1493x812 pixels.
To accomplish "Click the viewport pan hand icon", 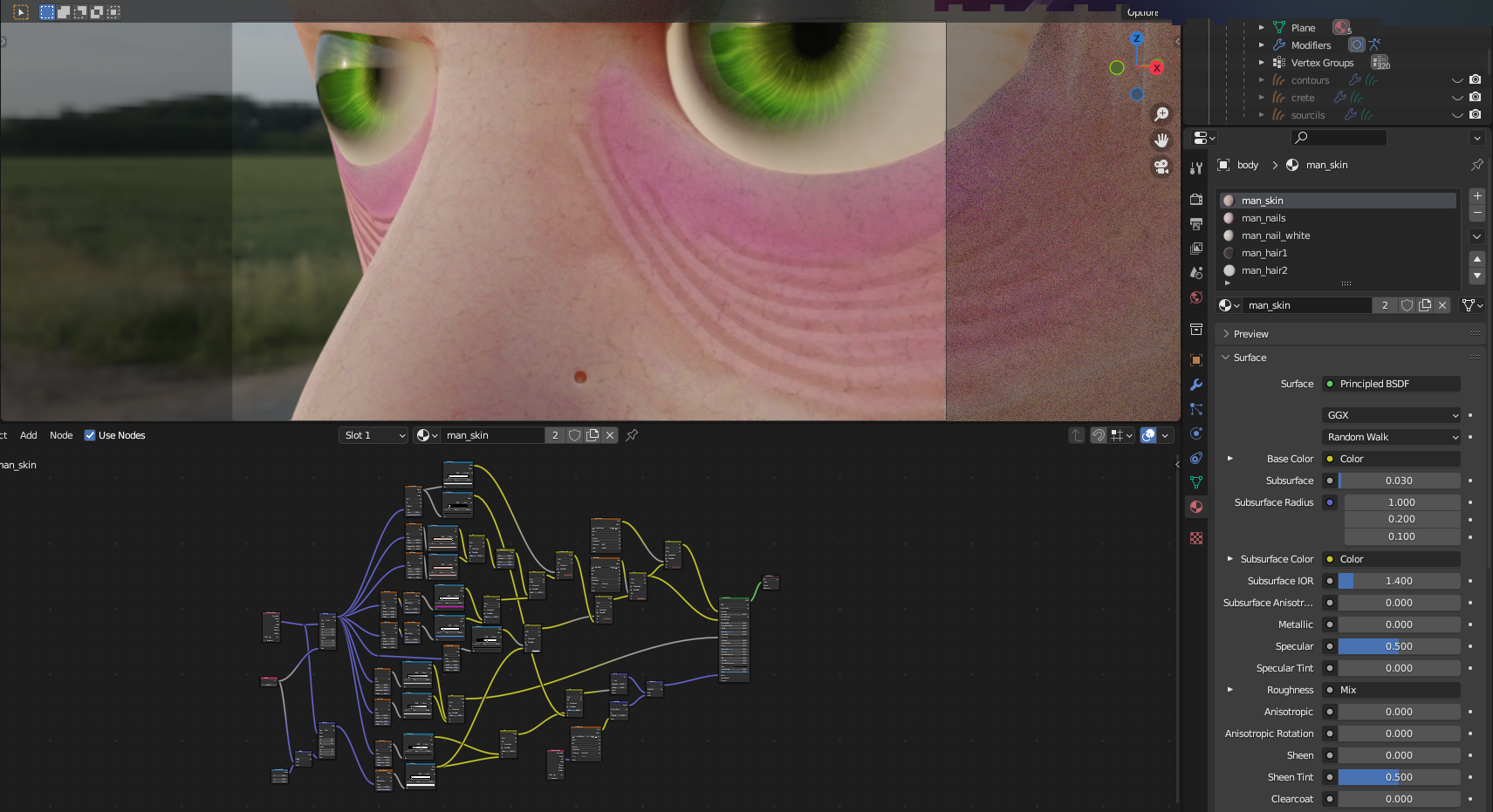I will coord(1161,140).
